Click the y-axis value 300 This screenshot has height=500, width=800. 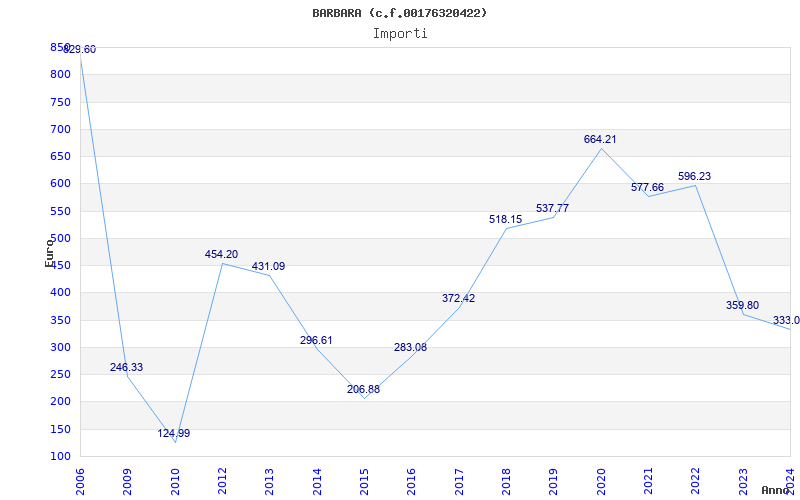pyautogui.click(x=60, y=347)
